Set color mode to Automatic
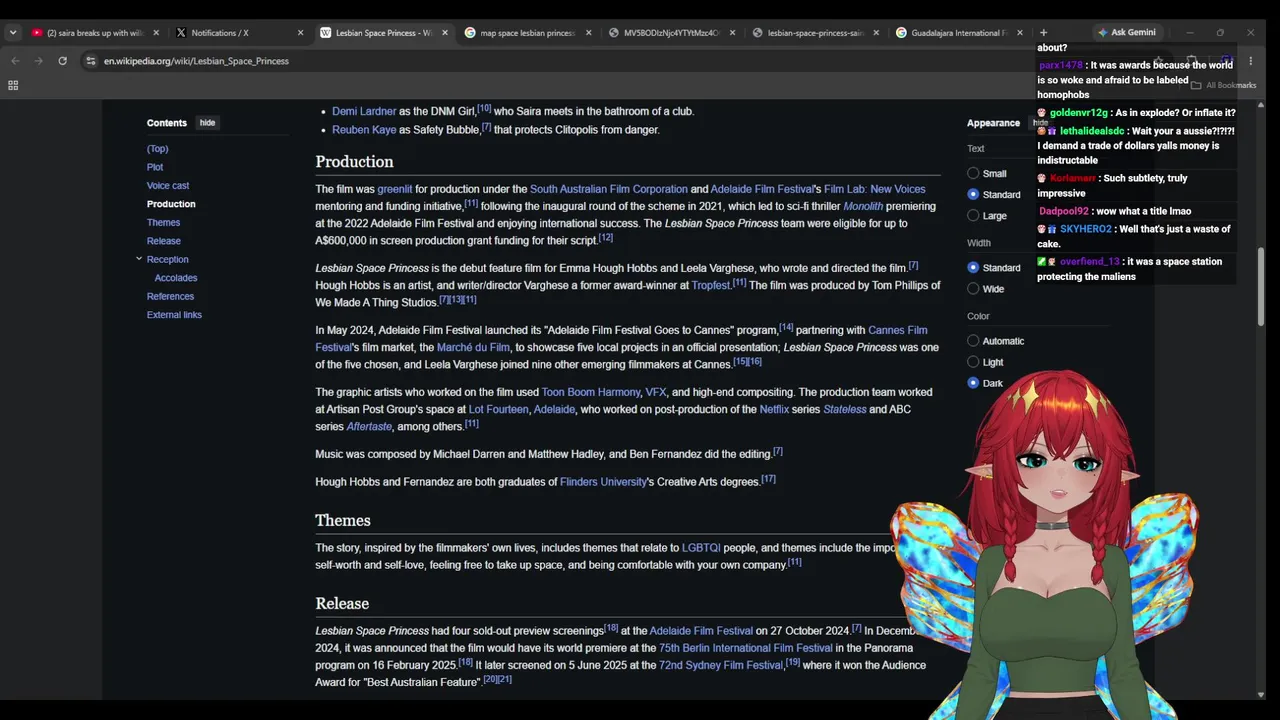The height and width of the screenshot is (720, 1280). click(973, 341)
